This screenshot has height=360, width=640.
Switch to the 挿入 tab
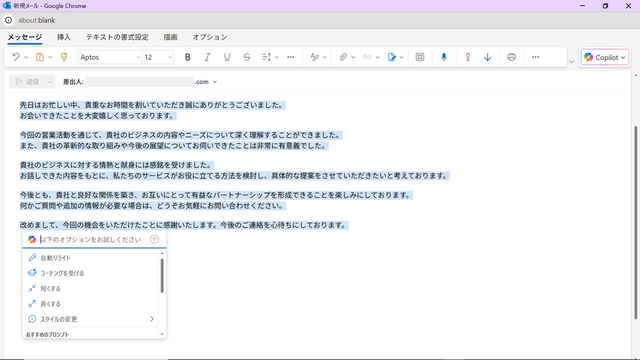tap(64, 37)
